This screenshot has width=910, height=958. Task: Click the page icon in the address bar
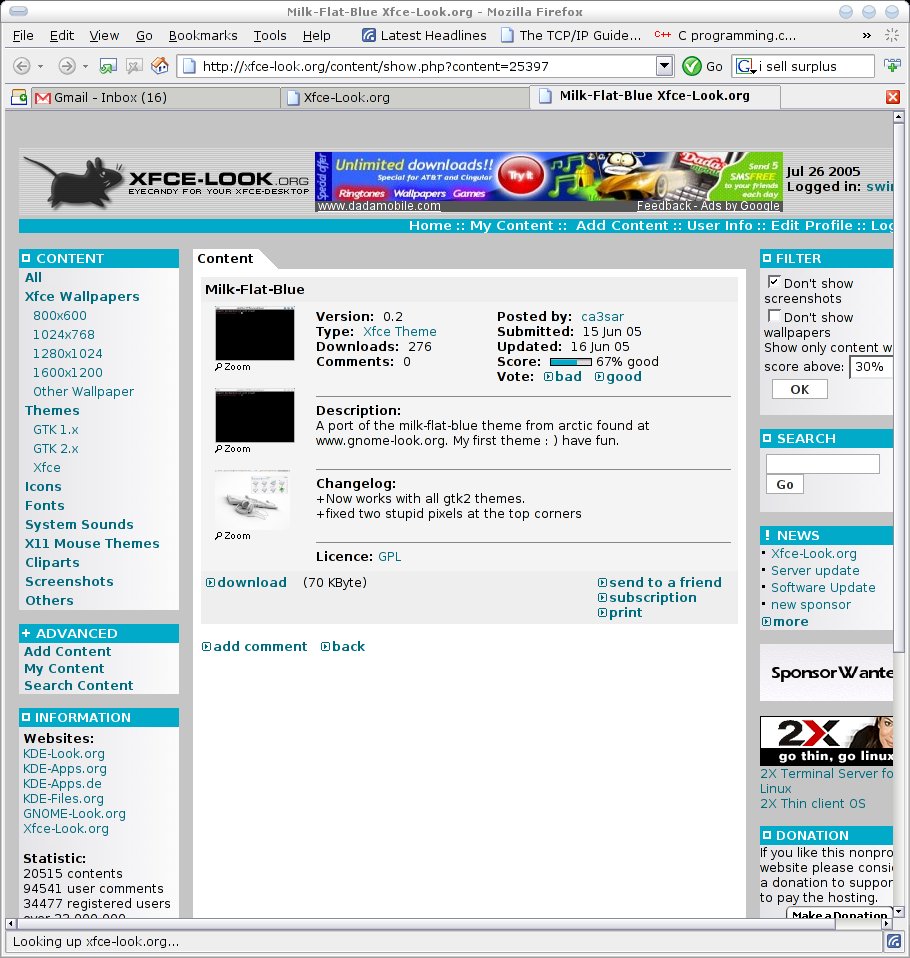[189, 66]
